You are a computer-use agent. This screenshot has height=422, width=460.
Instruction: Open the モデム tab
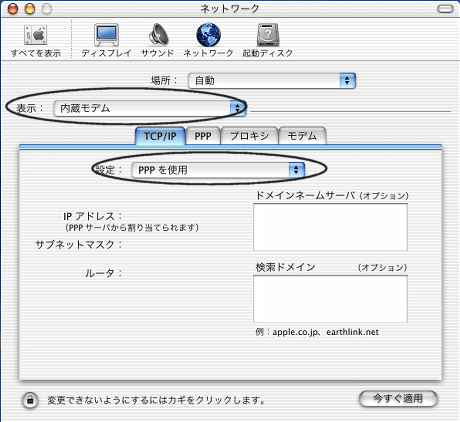pyautogui.click(x=302, y=136)
